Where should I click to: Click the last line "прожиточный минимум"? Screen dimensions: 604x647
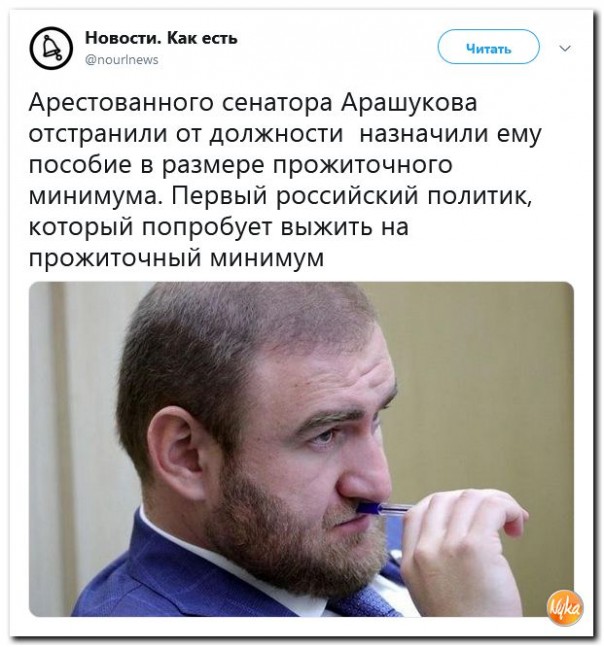[x=176, y=259]
